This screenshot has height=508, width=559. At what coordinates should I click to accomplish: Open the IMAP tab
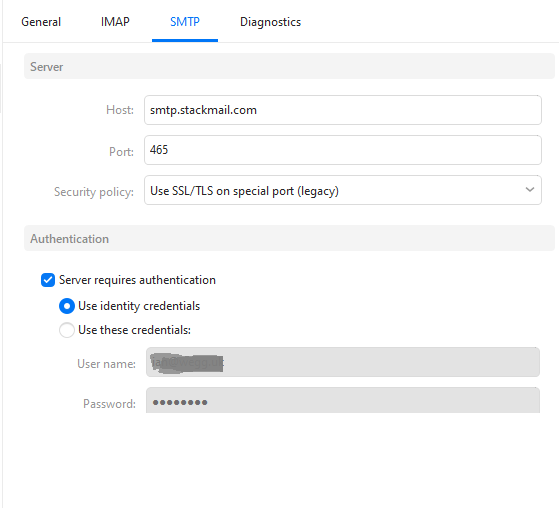click(x=115, y=22)
